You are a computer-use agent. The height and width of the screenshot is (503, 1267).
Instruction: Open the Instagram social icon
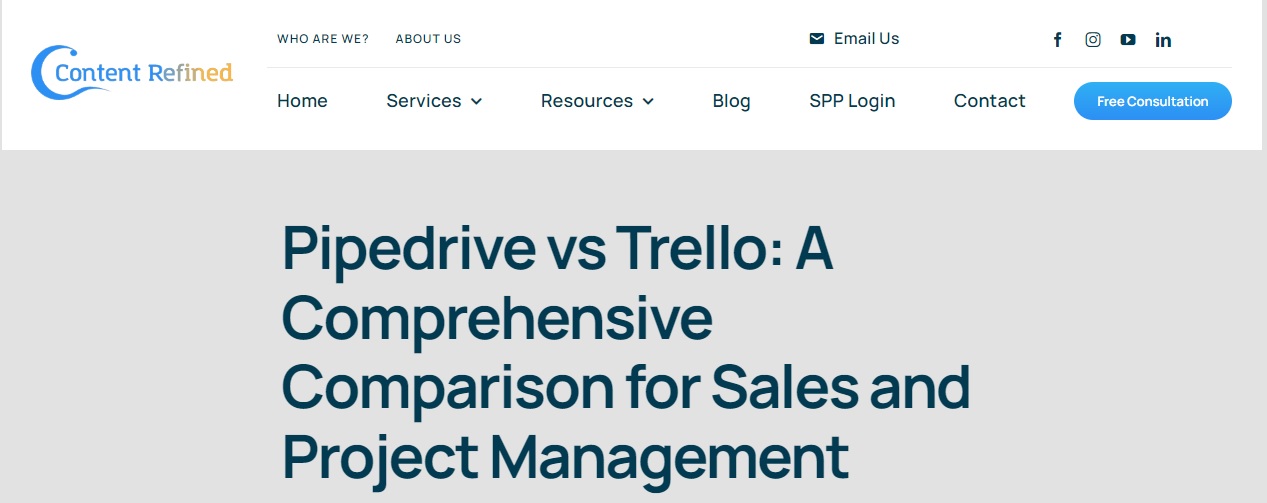pyautogui.click(x=1093, y=40)
